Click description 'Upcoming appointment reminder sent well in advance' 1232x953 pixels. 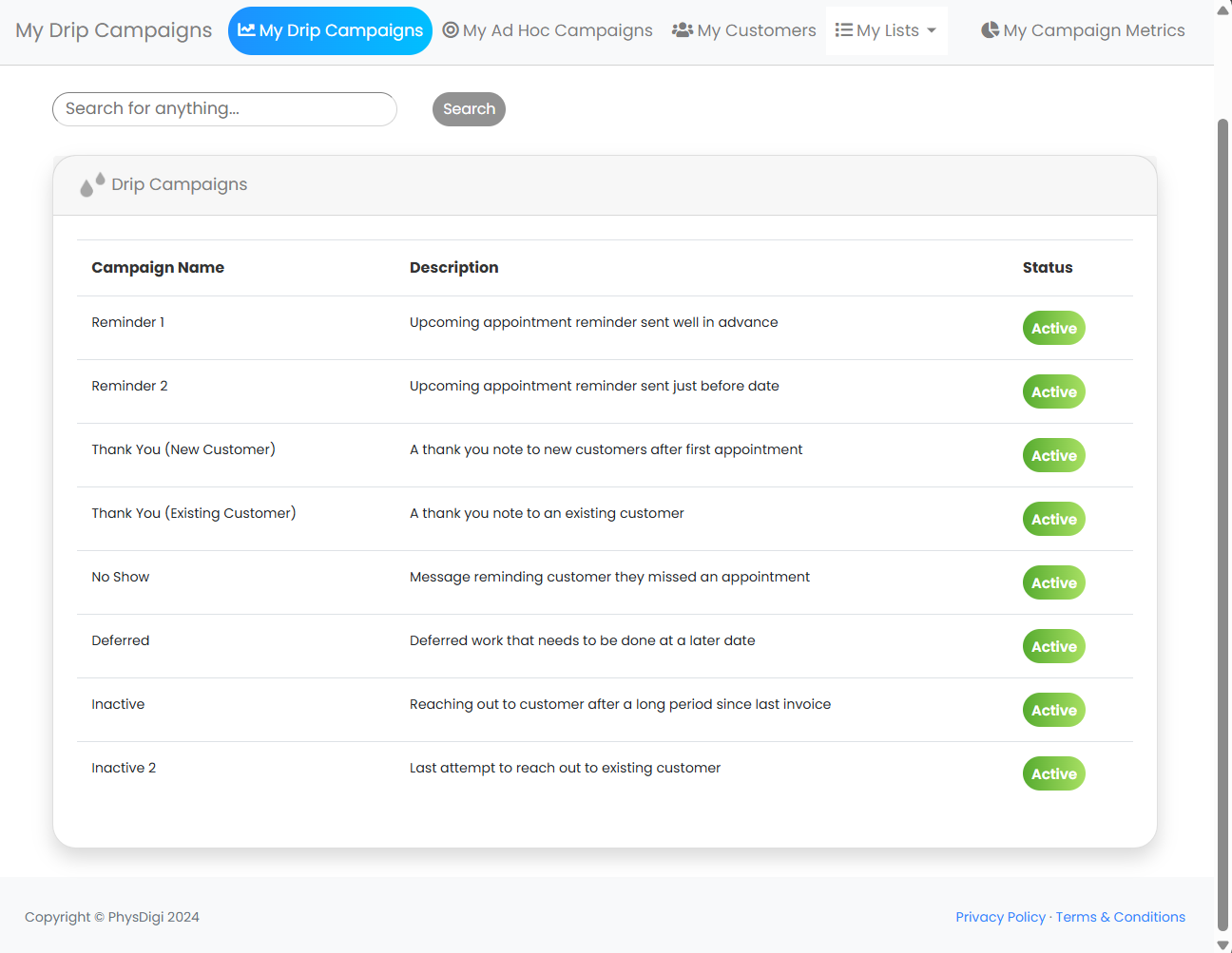593,322
